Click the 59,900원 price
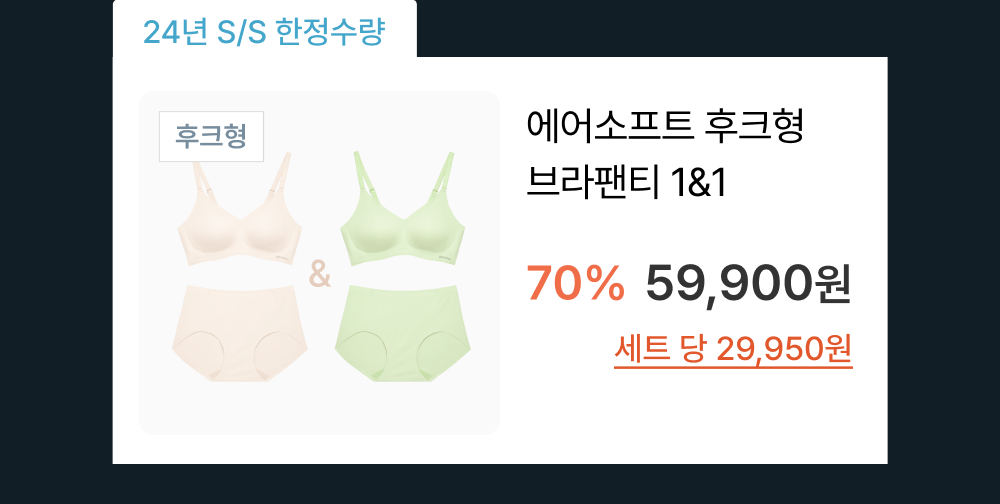Image resolution: width=1000 pixels, height=504 pixels. tap(748, 284)
